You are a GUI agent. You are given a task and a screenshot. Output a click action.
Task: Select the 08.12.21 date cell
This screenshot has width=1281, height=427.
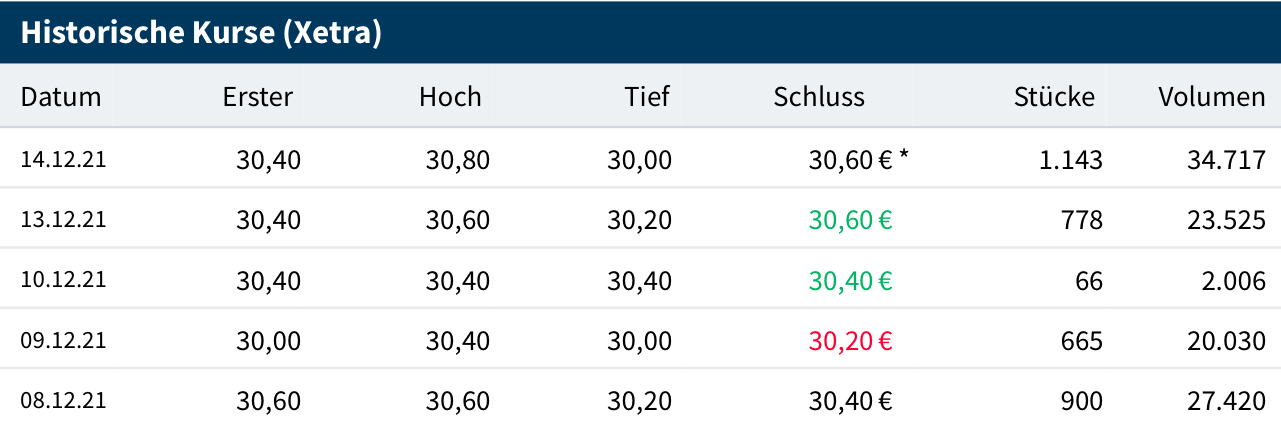point(63,401)
